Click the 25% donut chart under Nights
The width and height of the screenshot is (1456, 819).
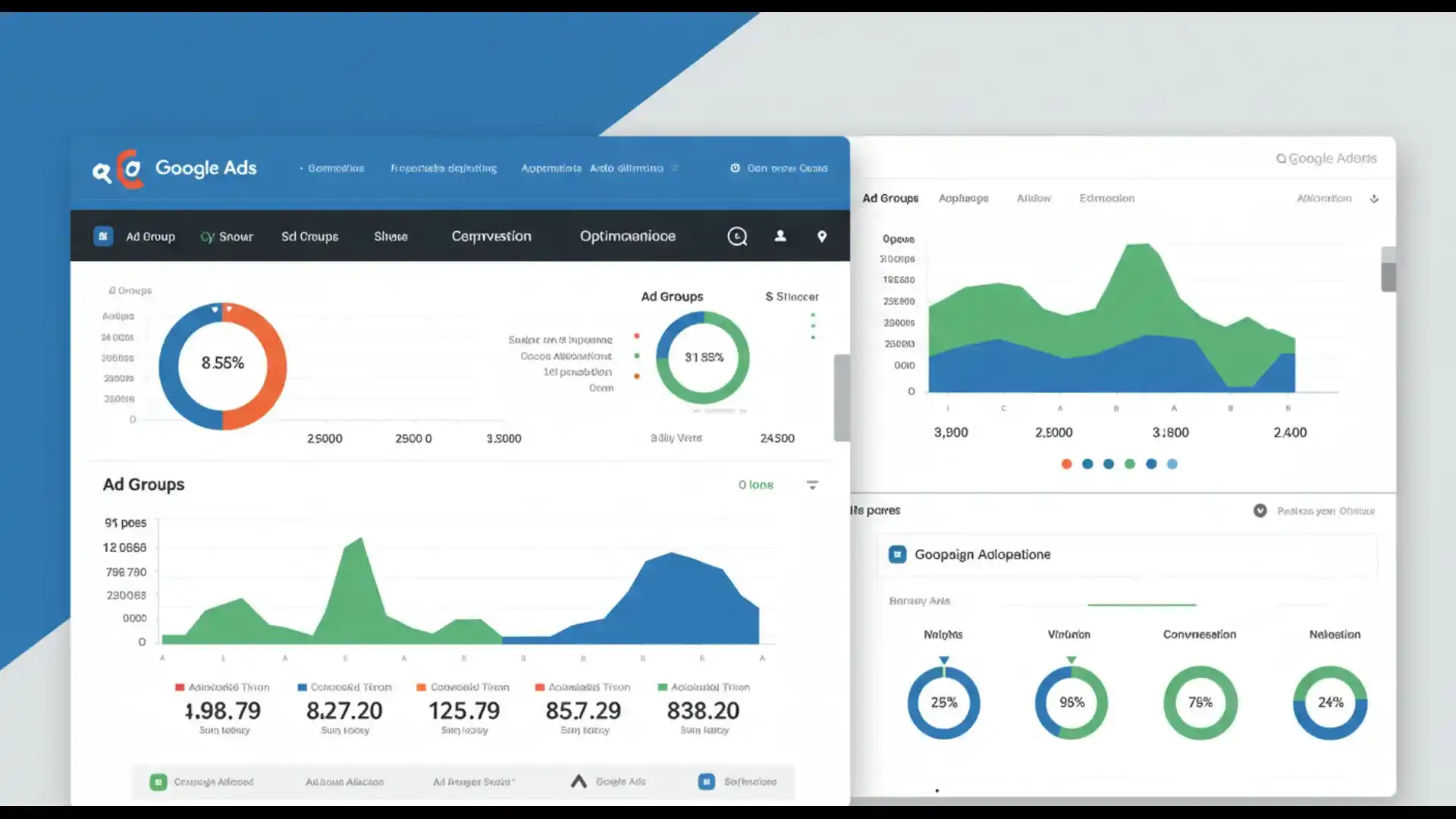coord(943,702)
